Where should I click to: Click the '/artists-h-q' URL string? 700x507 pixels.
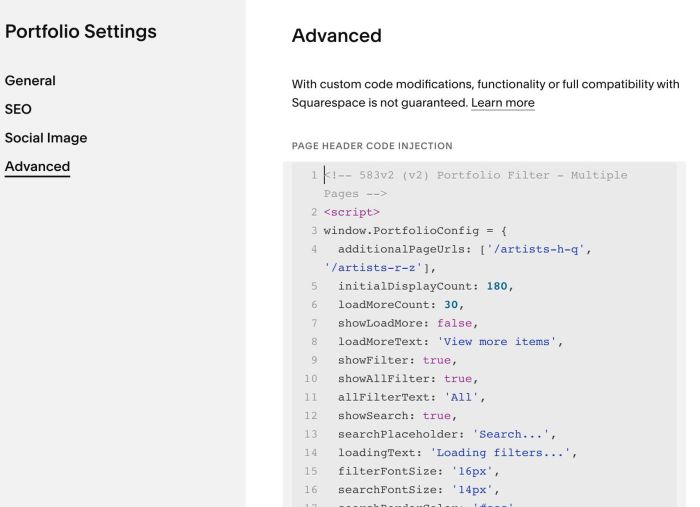coord(535,249)
